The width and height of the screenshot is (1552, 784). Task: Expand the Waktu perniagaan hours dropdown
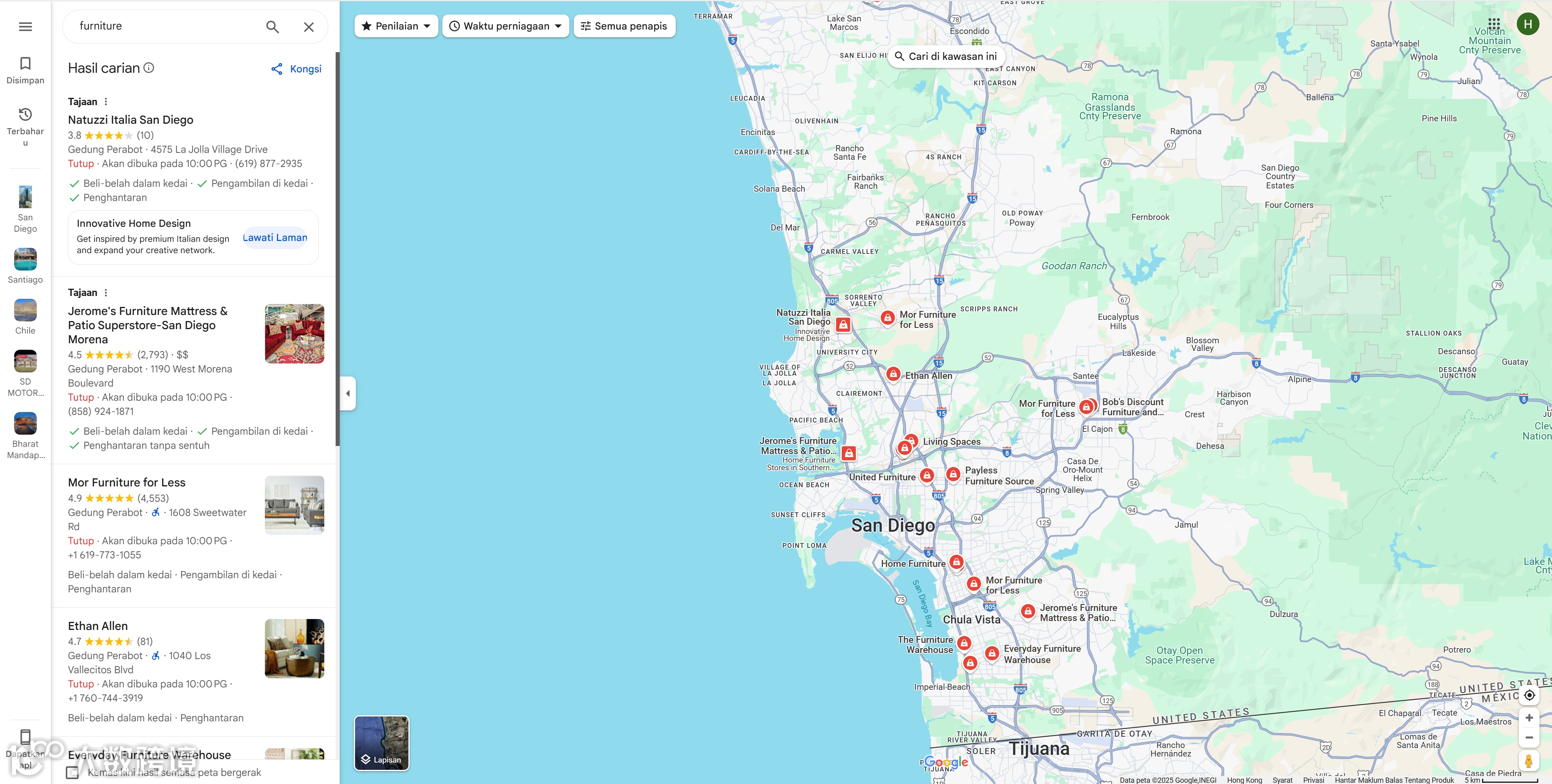point(505,26)
